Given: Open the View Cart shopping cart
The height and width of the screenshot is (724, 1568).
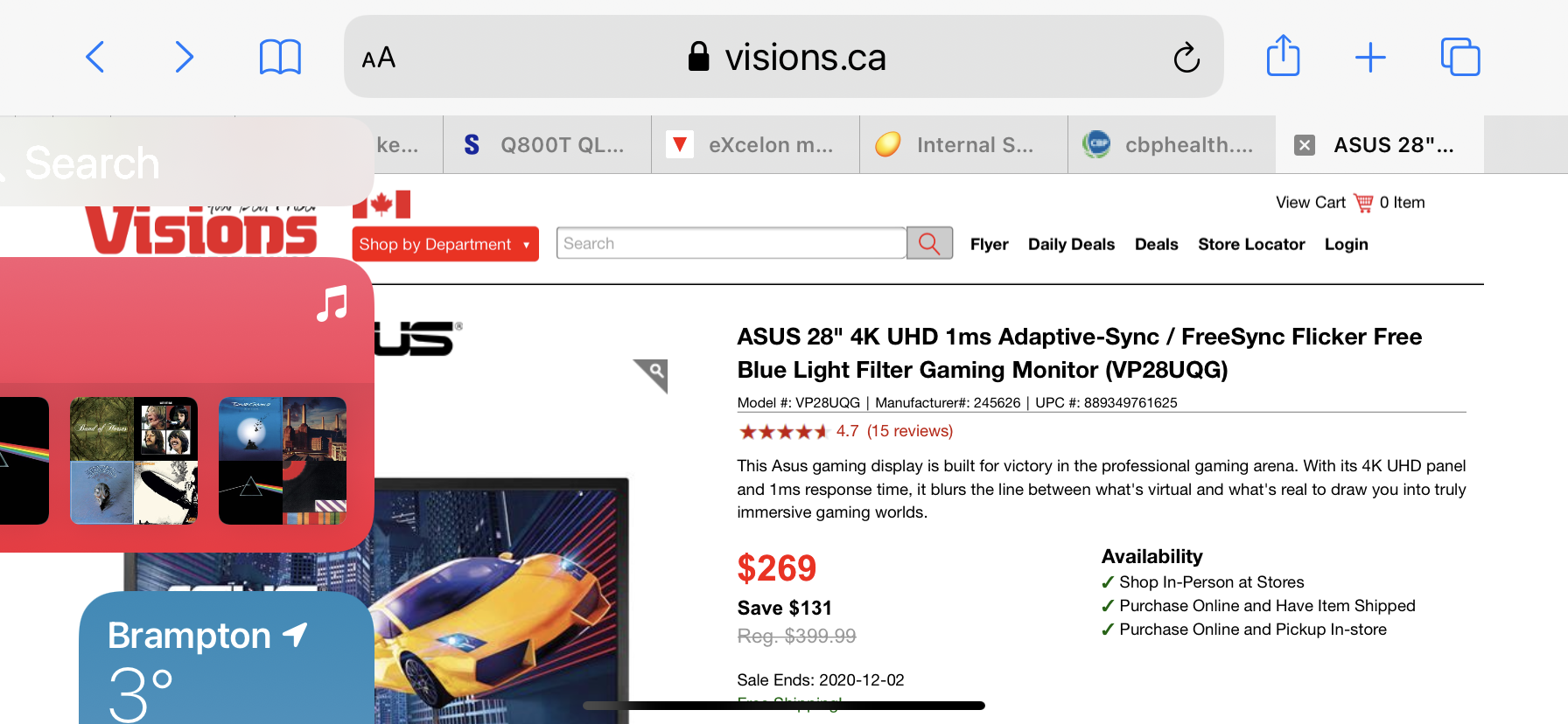Looking at the screenshot, I should (x=1349, y=203).
